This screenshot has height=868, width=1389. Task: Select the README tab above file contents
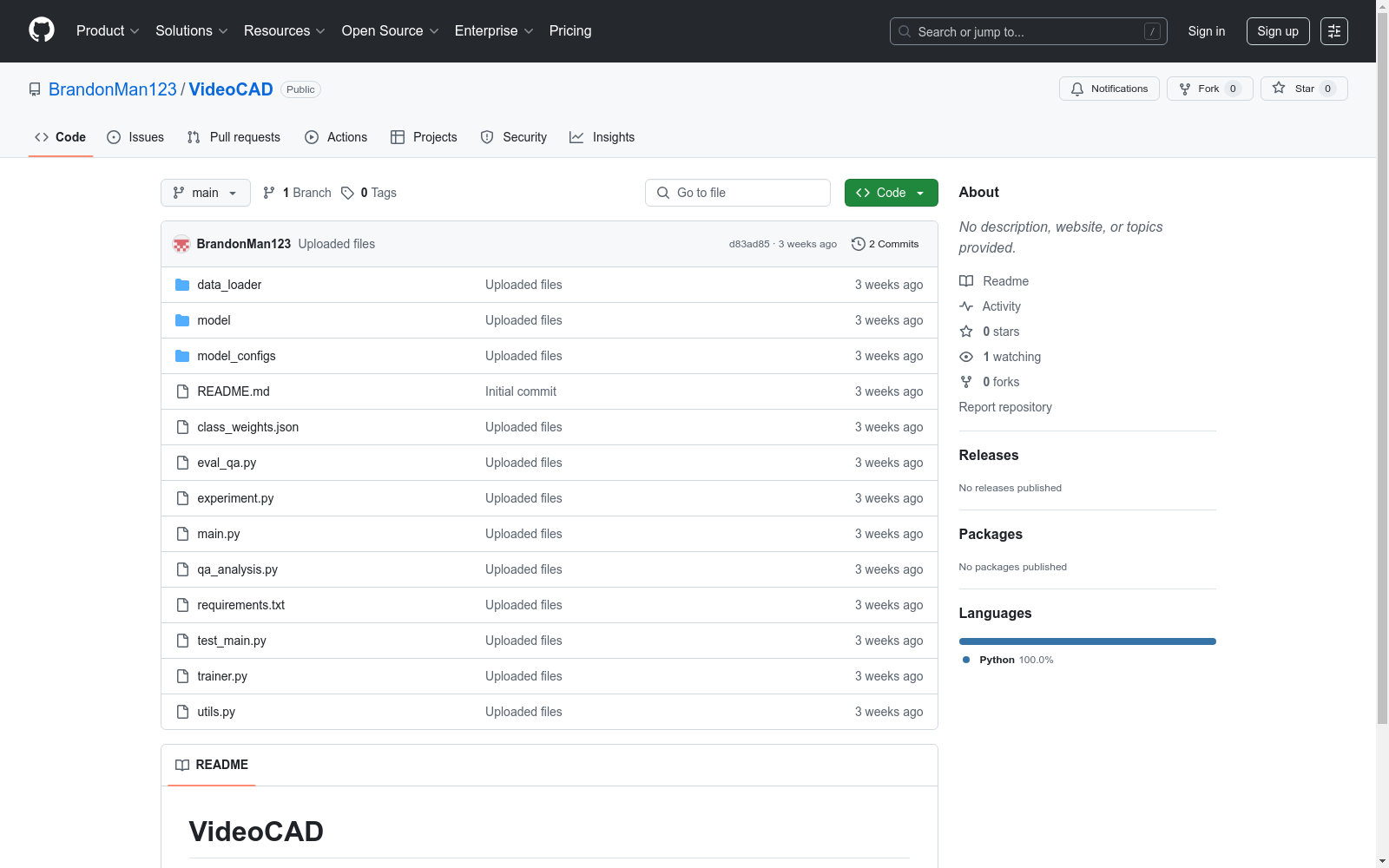[212, 765]
